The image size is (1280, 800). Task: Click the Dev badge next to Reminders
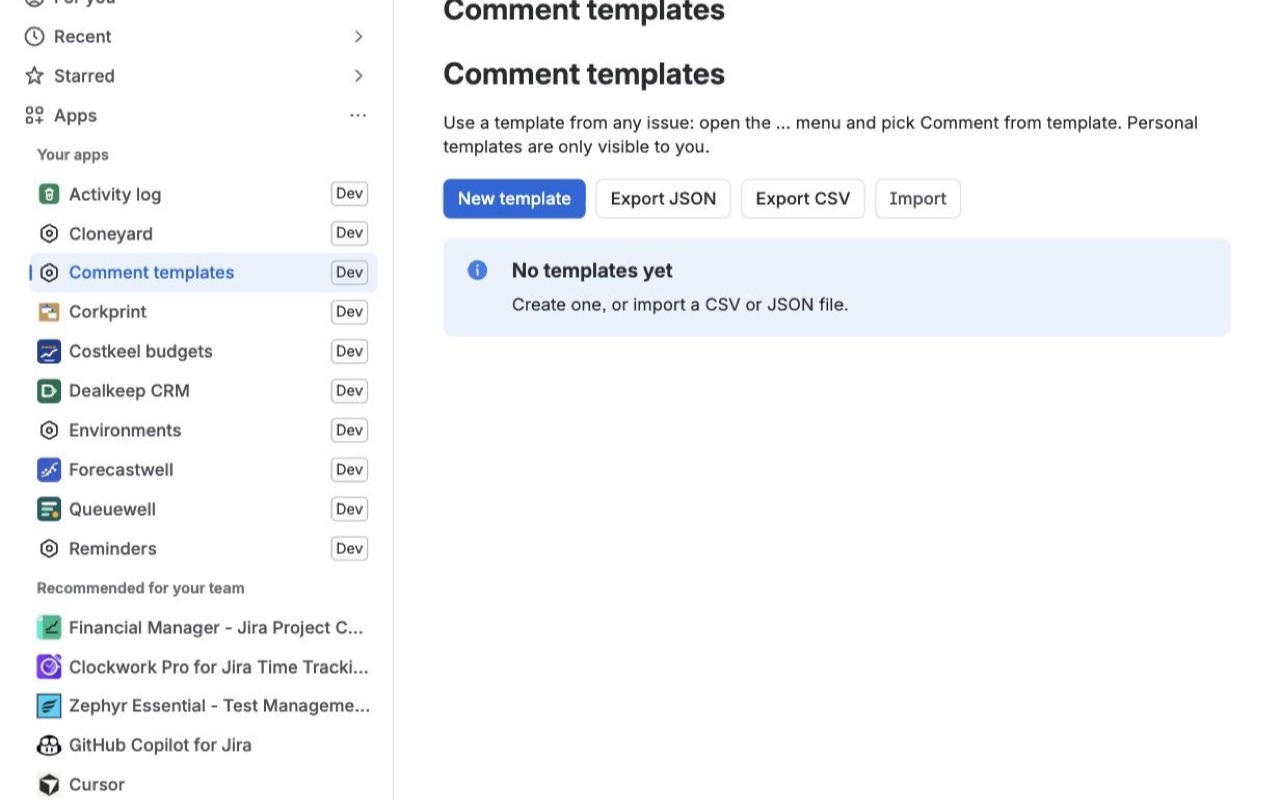click(x=349, y=548)
